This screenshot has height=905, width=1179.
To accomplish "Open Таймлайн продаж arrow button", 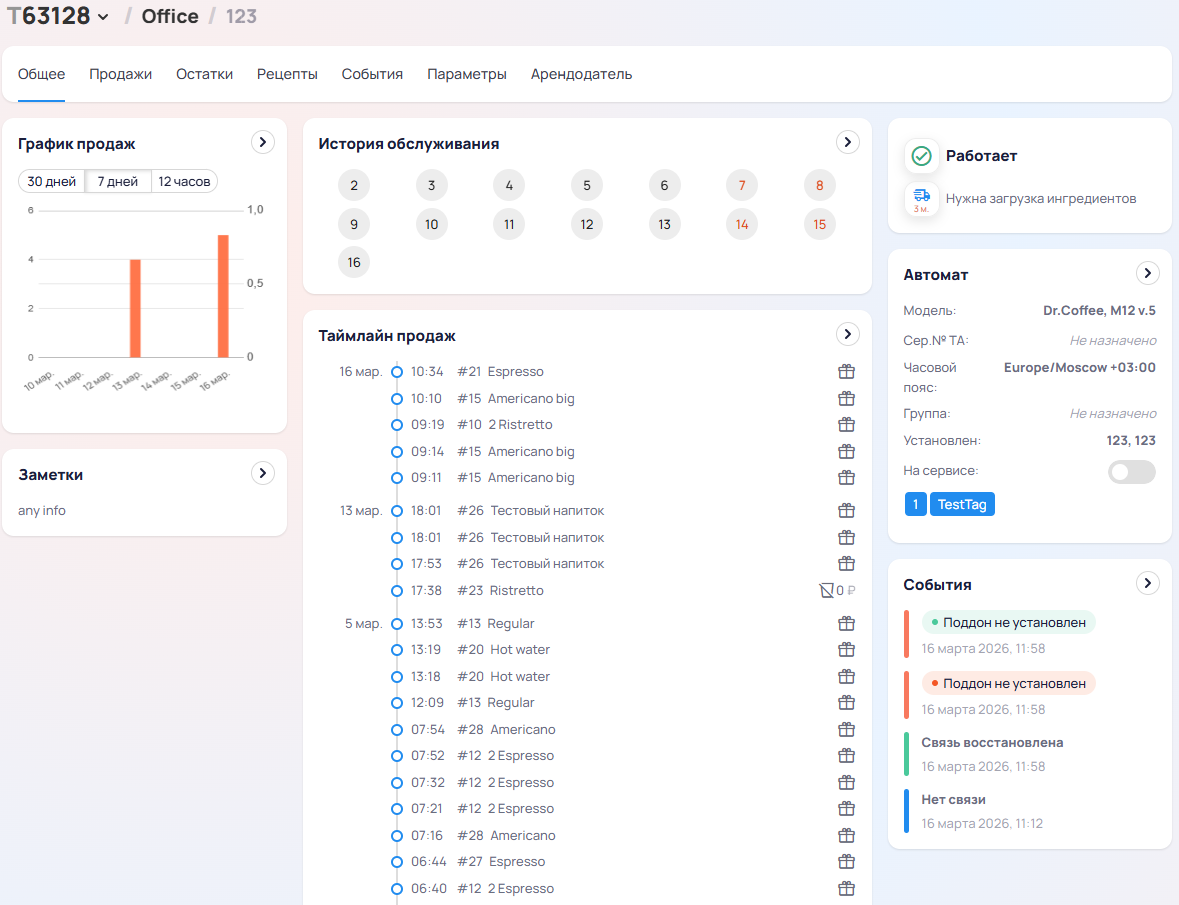I will click(847, 334).
